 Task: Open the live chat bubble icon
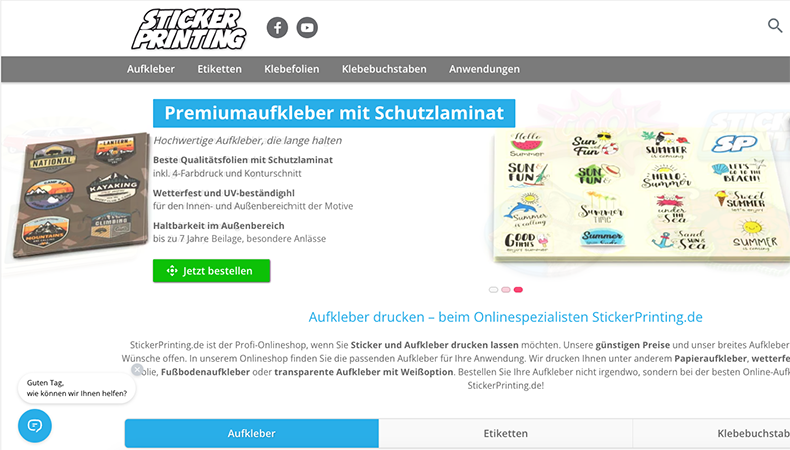[x=35, y=426]
